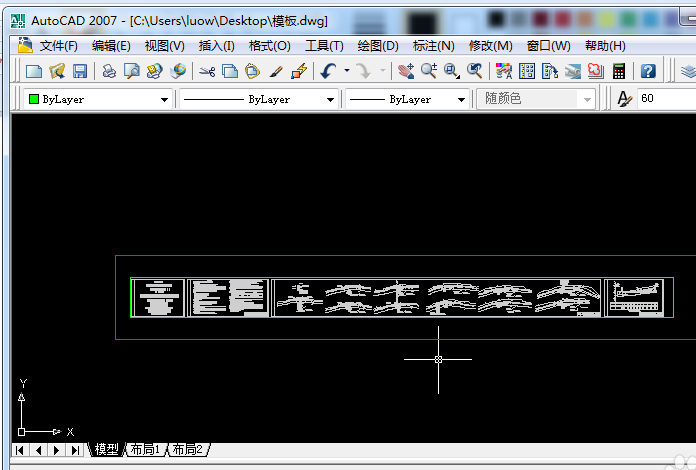Open Plot Preview icon
Screen dimensions: 696x470
pos(132,71)
